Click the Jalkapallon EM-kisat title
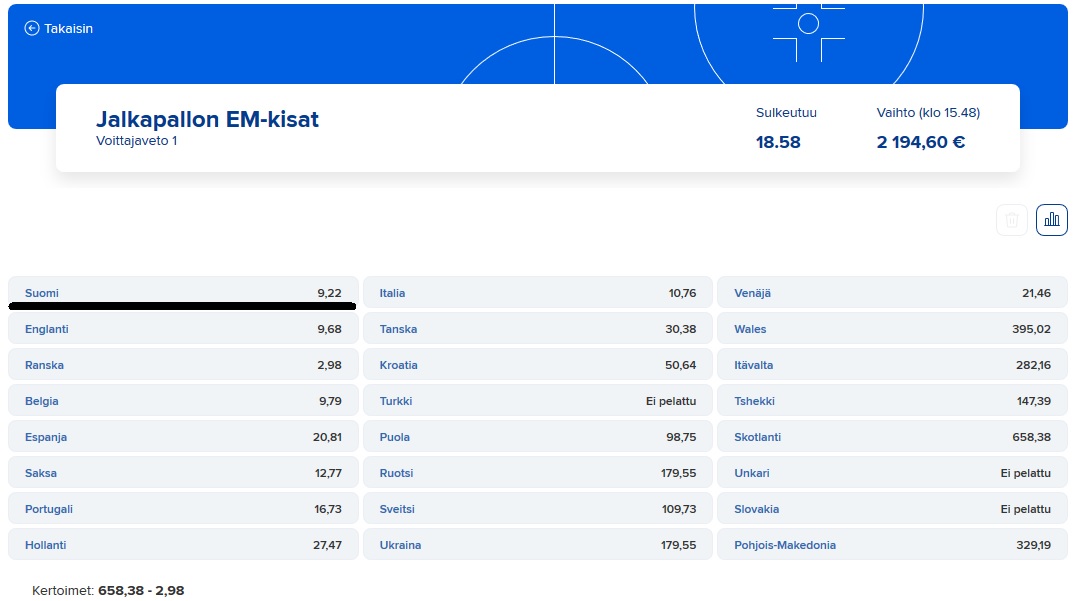 pos(207,120)
